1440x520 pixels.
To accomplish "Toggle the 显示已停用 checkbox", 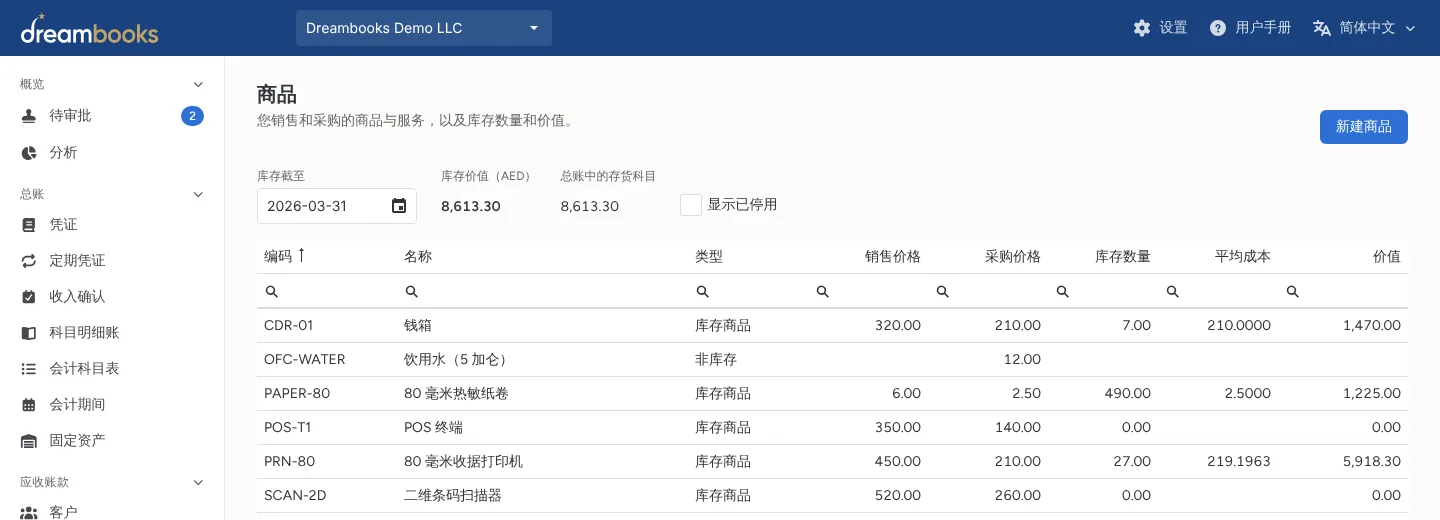I will 690,205.
